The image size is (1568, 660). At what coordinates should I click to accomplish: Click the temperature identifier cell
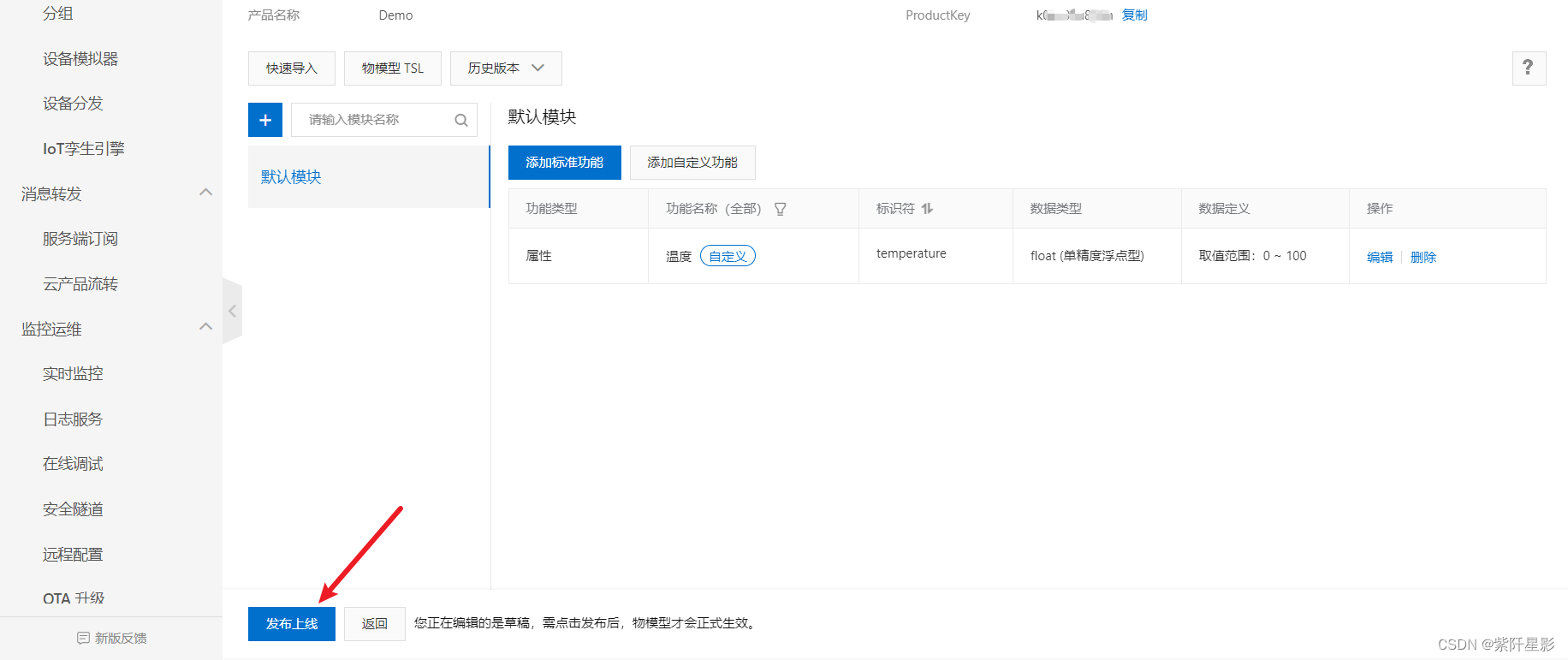pyautogui.click(x=912, y=253)
